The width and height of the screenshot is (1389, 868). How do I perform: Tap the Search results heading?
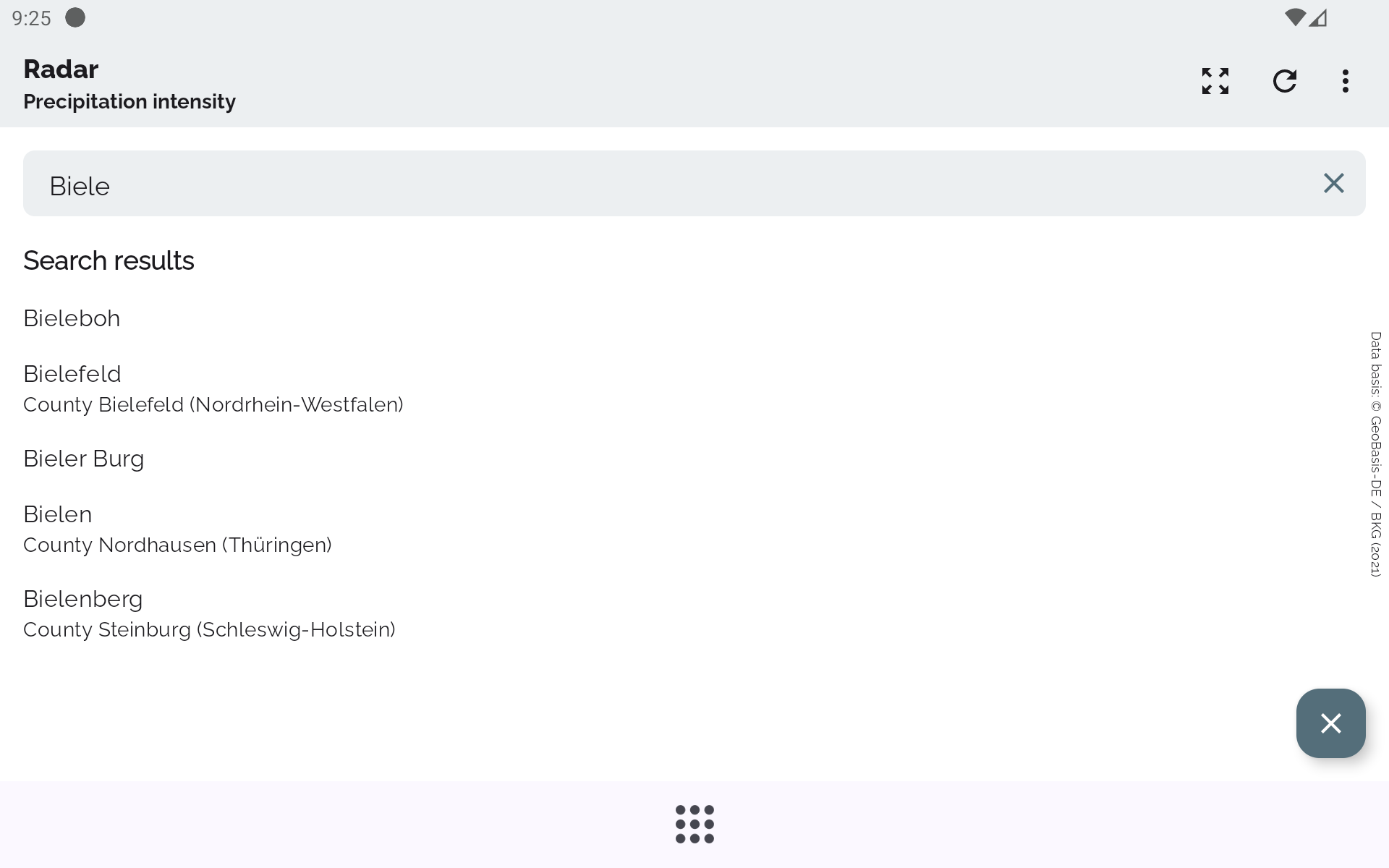[109, 261]
